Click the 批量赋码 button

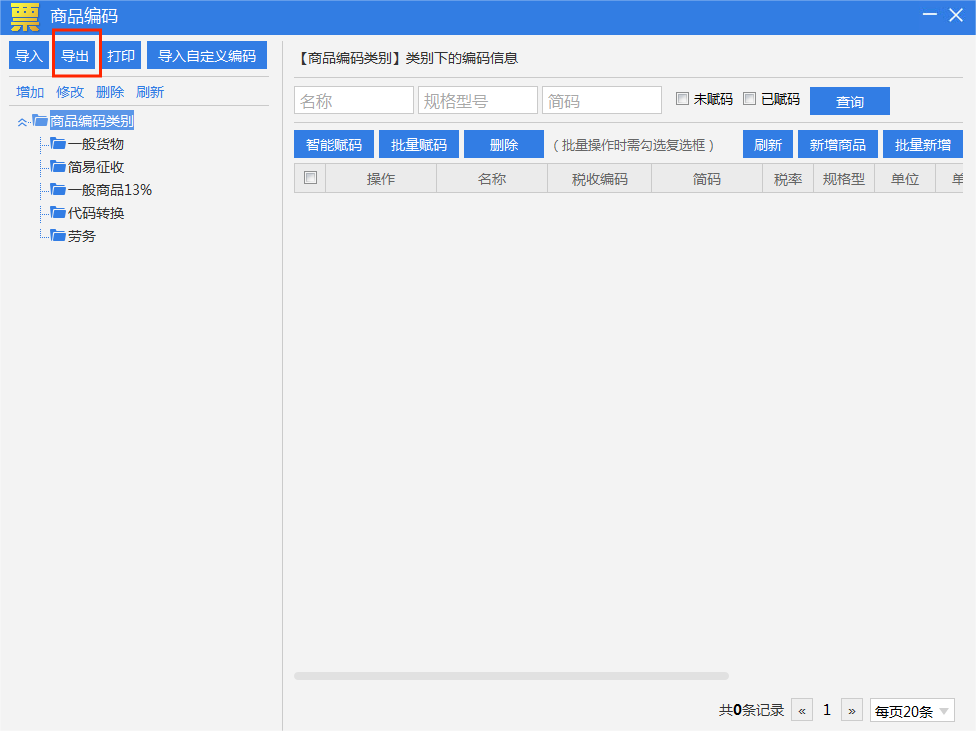[x=419, y=144]
